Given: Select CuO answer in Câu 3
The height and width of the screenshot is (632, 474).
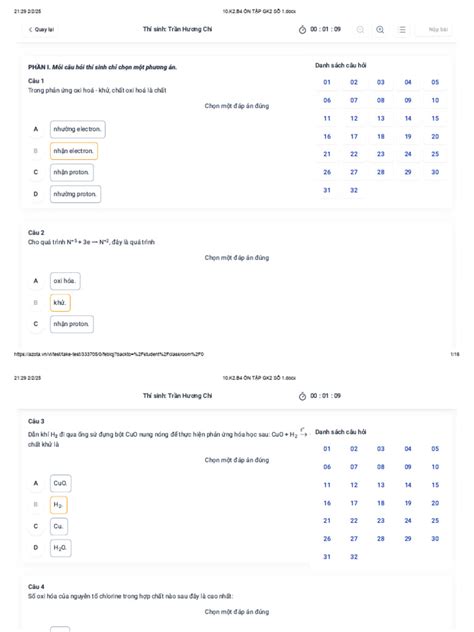Looking at the screenshot, I should (x=60, y=483).
